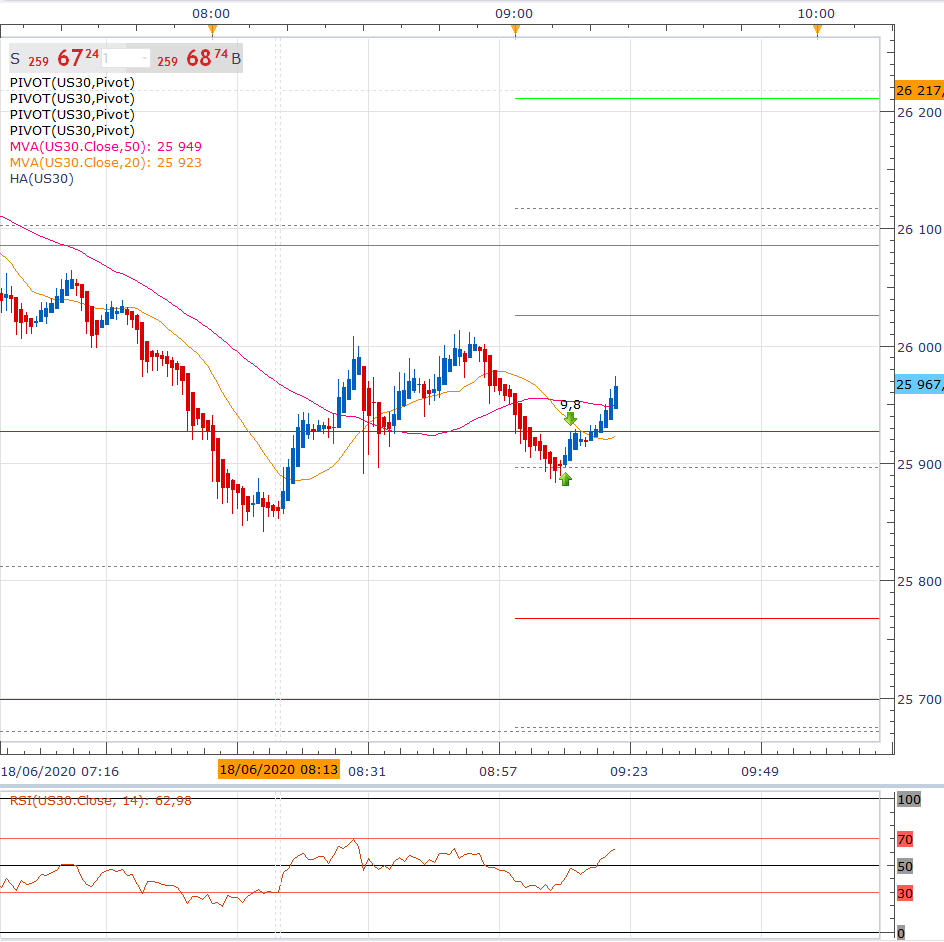The height and width of the screenshot is (942, 944).
Task: Click the RSI 70 overbought level label
Action: 905,839
